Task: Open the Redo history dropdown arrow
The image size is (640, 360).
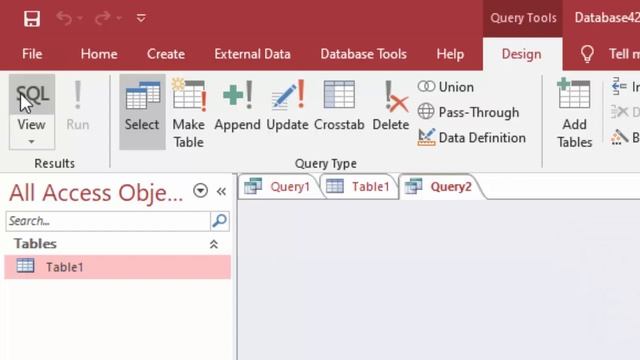Action: pos(119,18)
